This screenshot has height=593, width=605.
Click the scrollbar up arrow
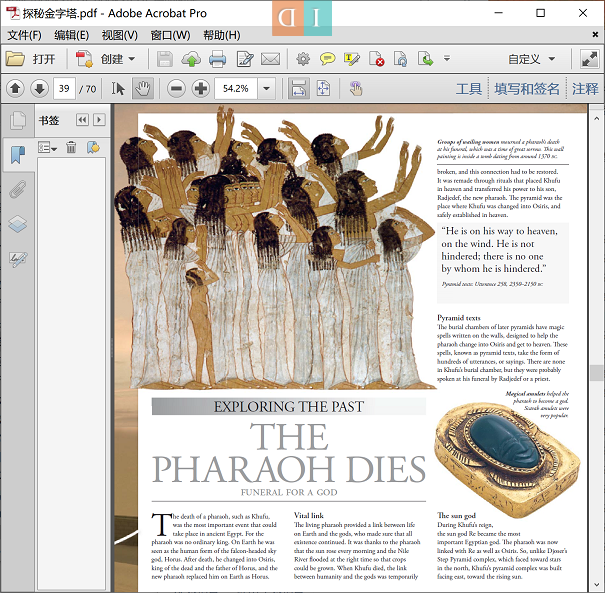[x=597, y=119]
